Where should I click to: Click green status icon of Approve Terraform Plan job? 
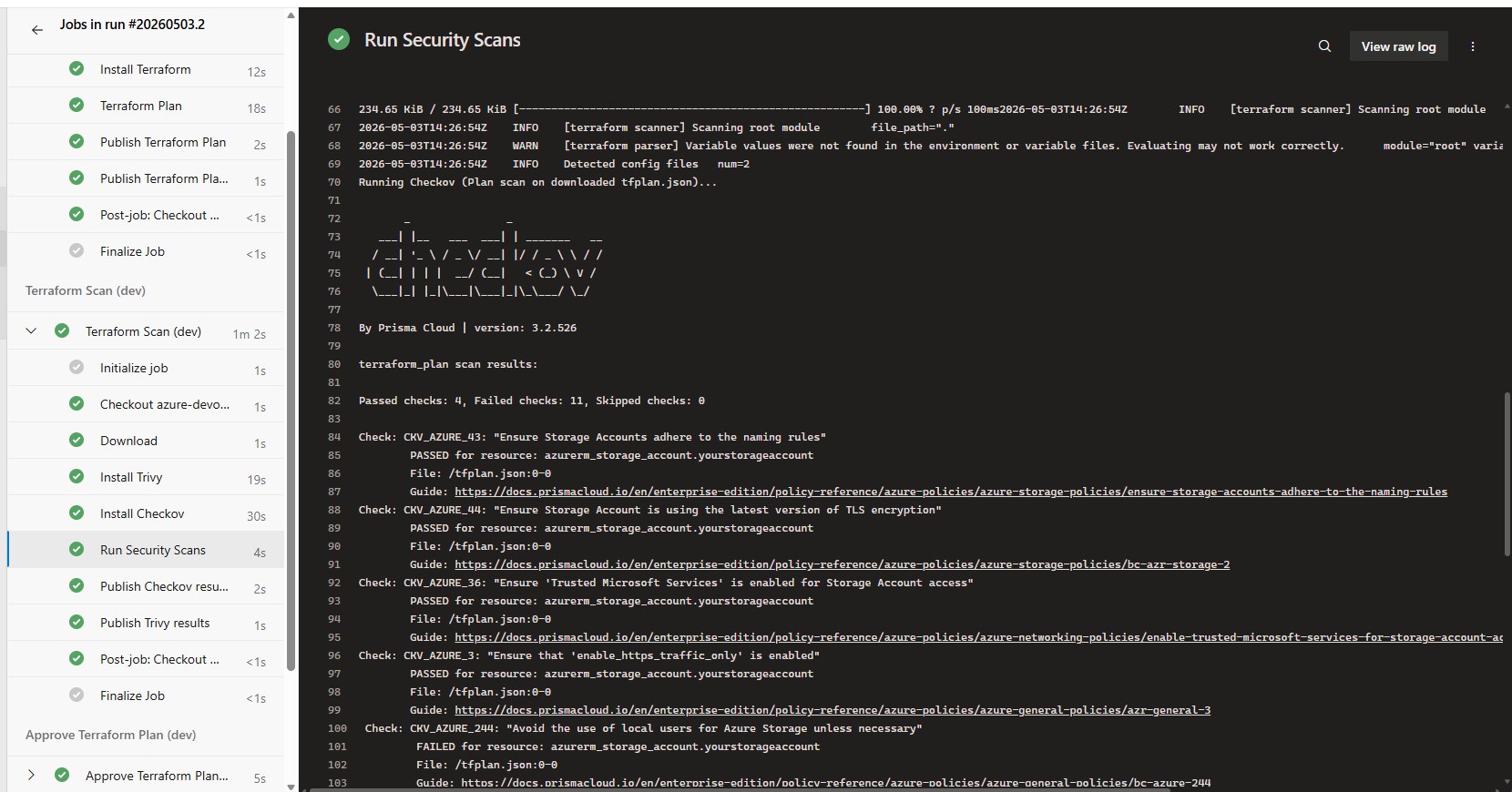coord(62,775)
